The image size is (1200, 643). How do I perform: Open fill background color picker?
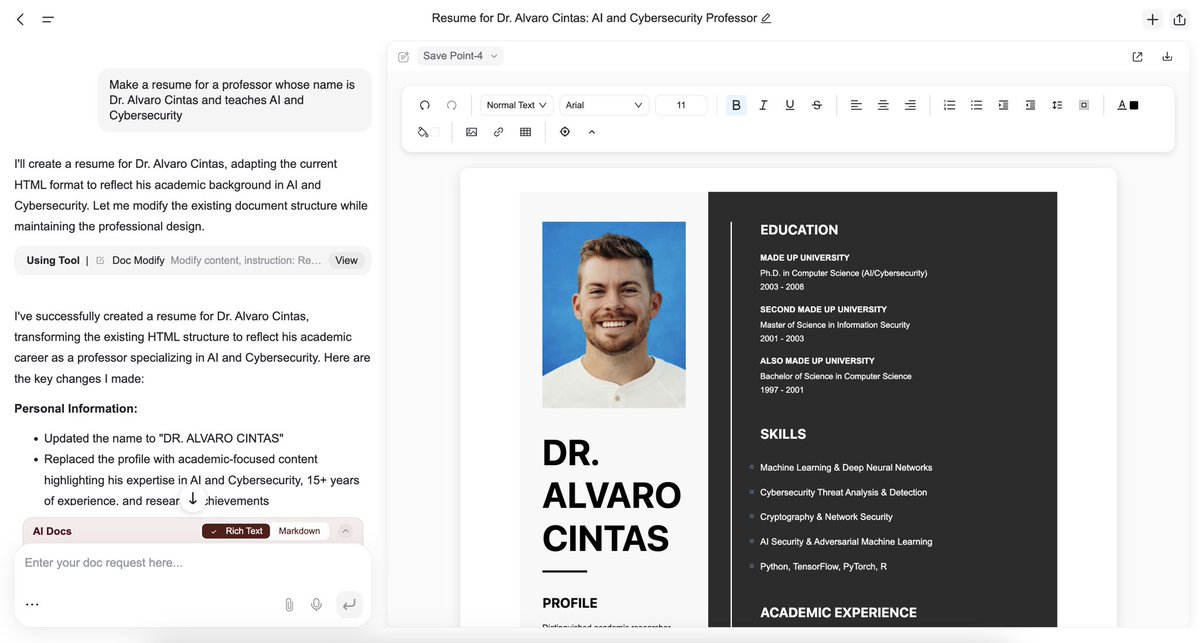click(428, 132)
